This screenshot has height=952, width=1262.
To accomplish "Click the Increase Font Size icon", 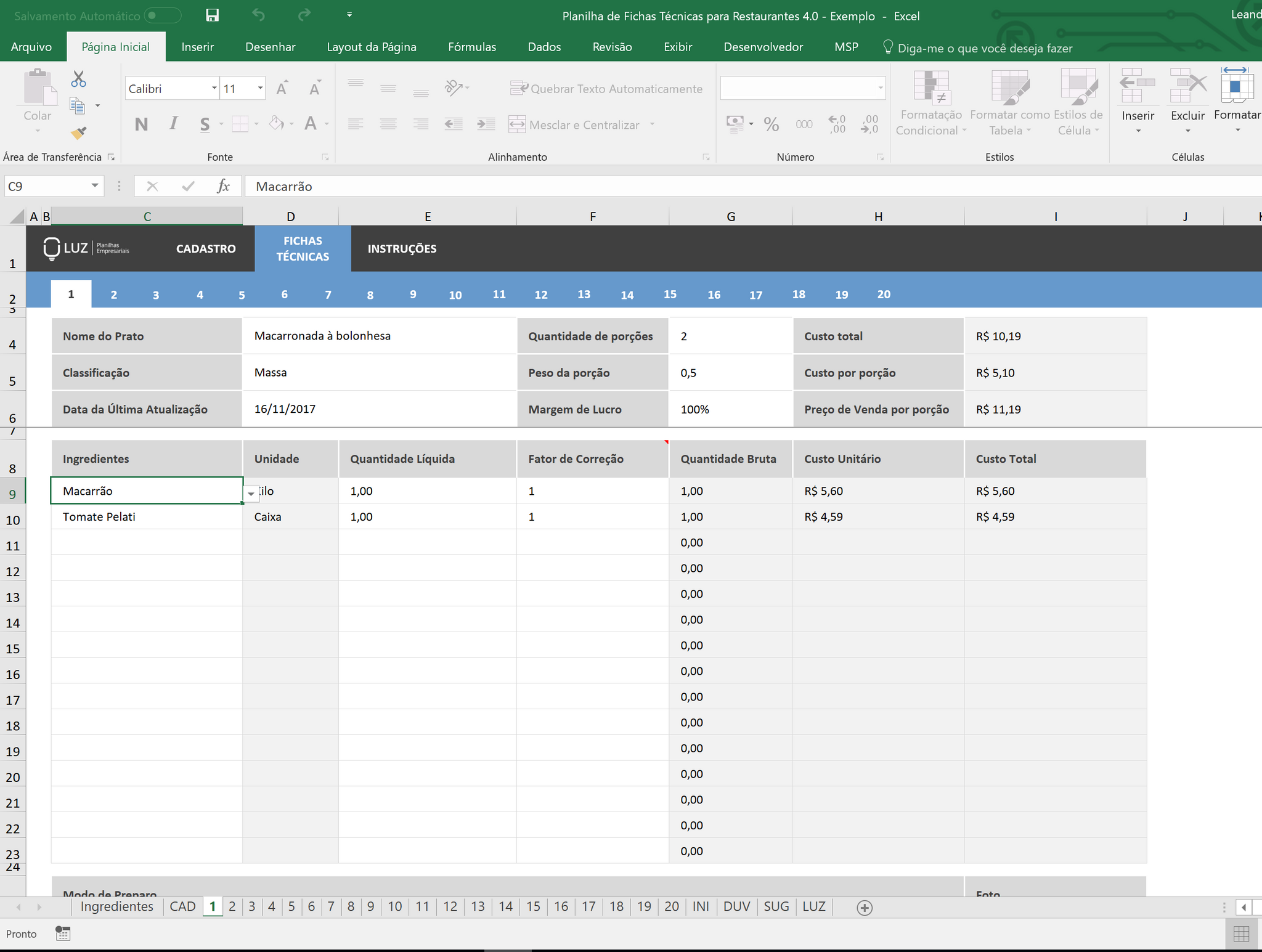I will coord(282,89).
